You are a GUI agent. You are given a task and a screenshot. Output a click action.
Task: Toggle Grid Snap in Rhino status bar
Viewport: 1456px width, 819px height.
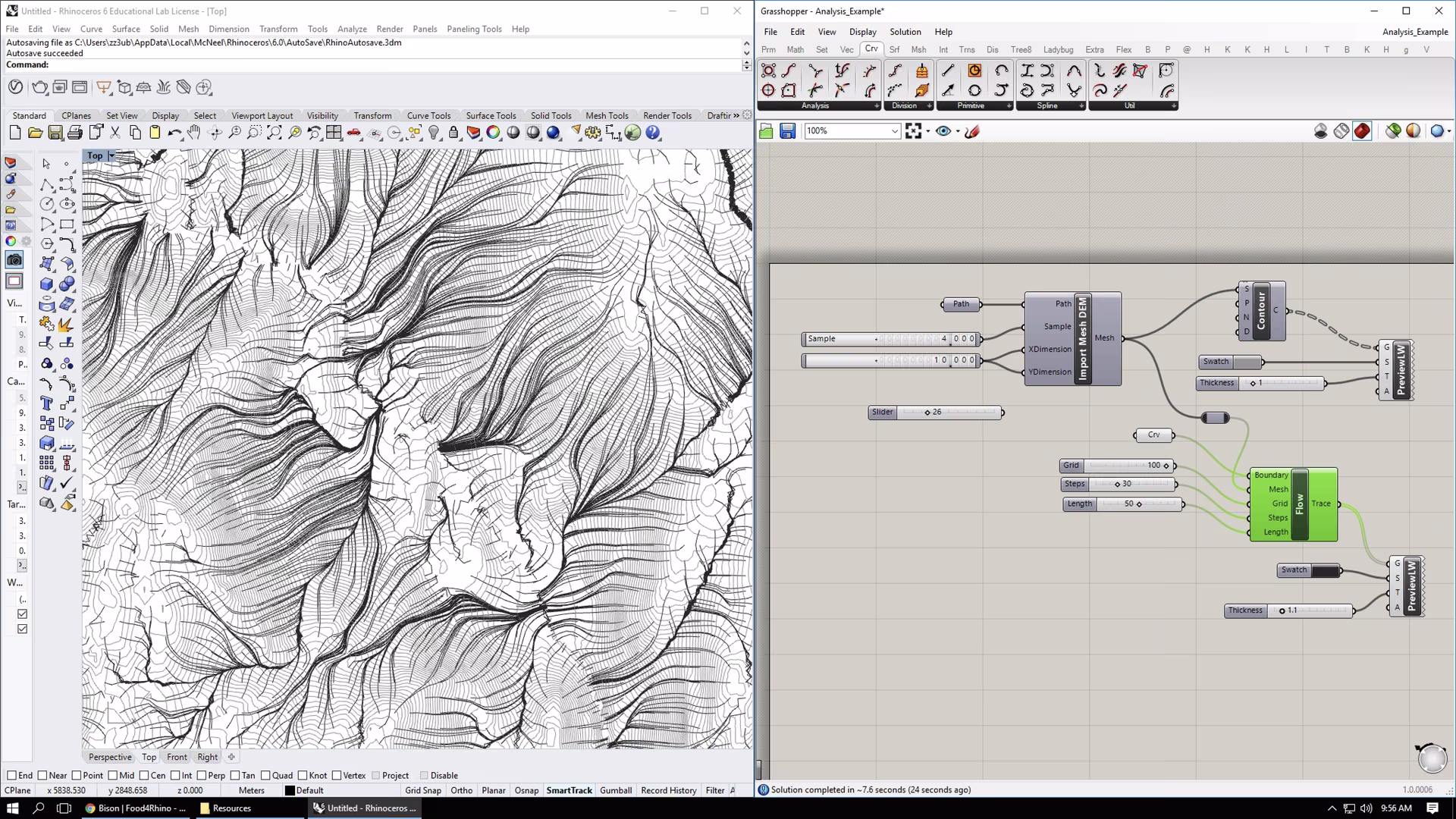click(x=423, y=790)
